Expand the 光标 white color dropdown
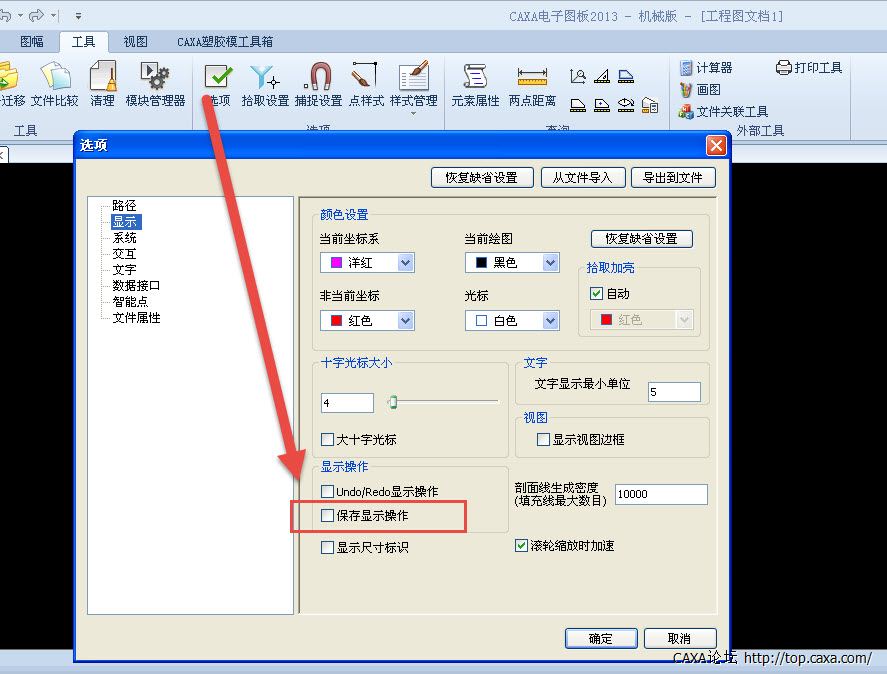Viewport: 887px width, 674px height. (550, 321)
